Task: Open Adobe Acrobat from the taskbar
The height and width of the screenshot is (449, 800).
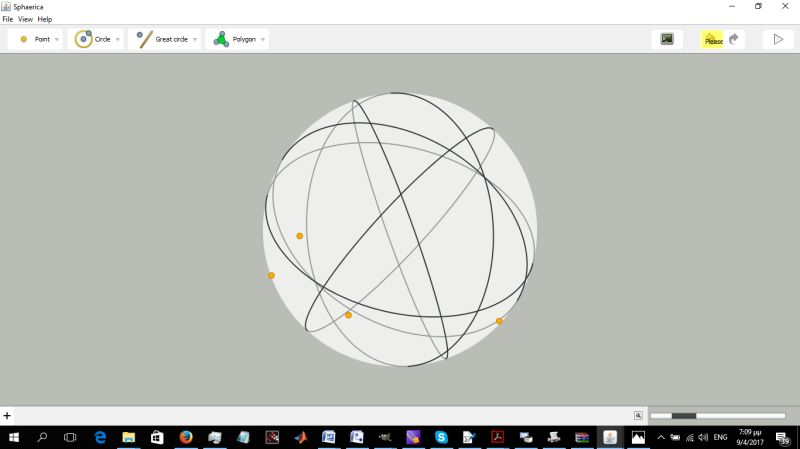Action: pyautogui.click(x=497, y=437)
